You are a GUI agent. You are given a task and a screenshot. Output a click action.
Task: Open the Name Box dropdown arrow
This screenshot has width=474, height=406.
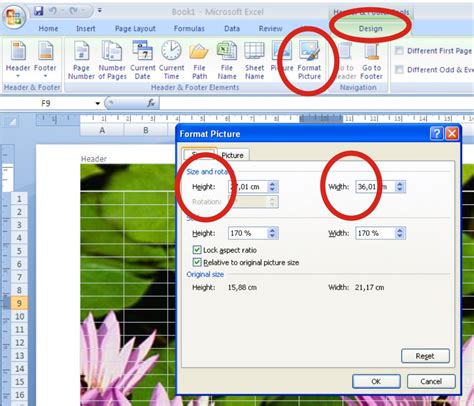pyautogui.click(x=98, y=103)
